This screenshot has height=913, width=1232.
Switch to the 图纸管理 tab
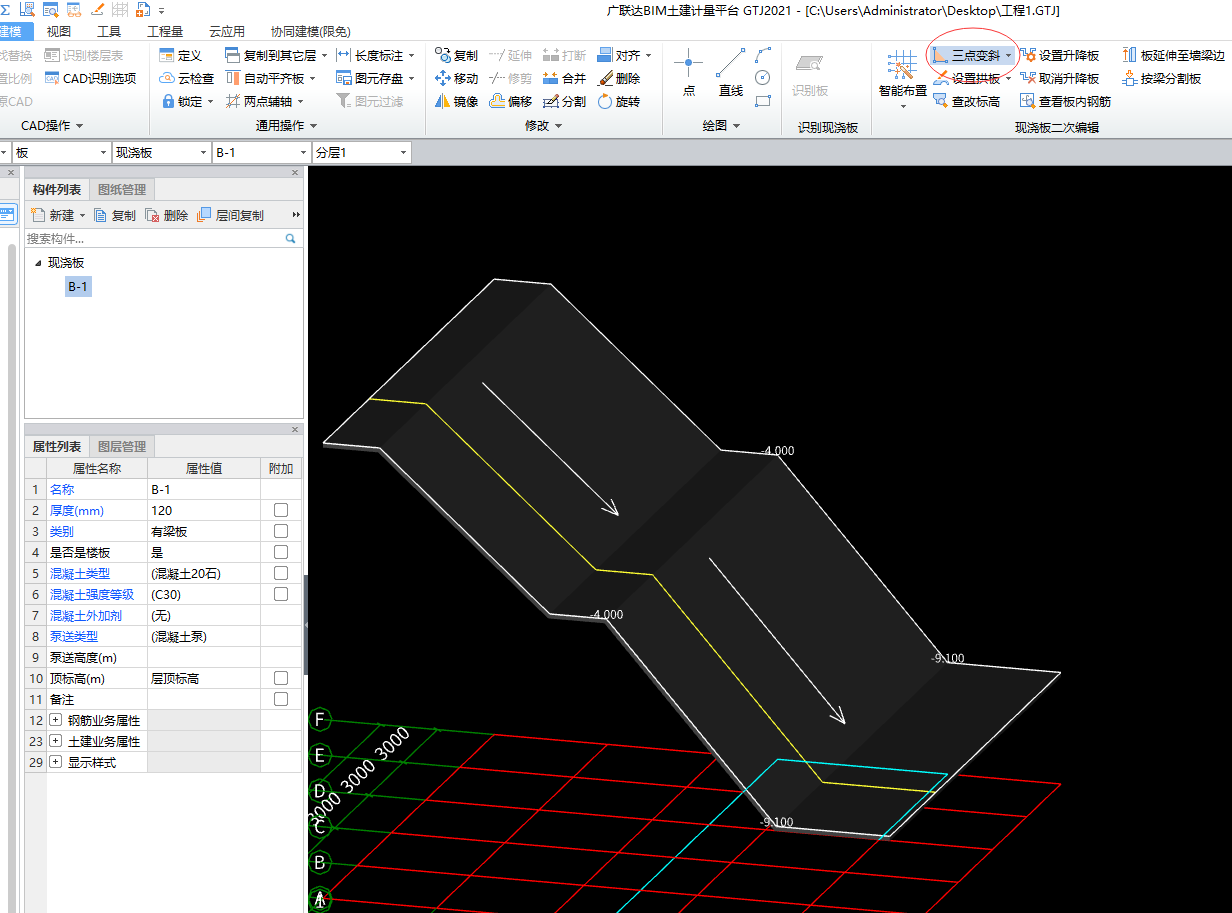coord(121,190)
